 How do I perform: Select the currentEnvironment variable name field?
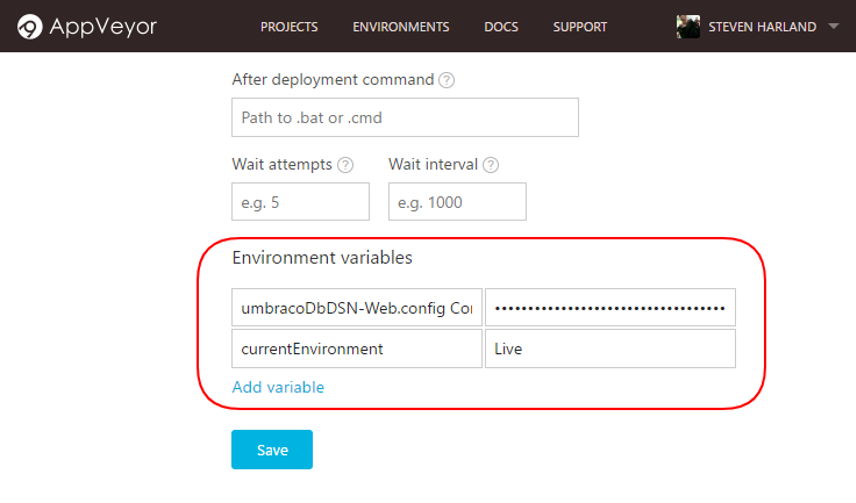(x=356, y=349)
